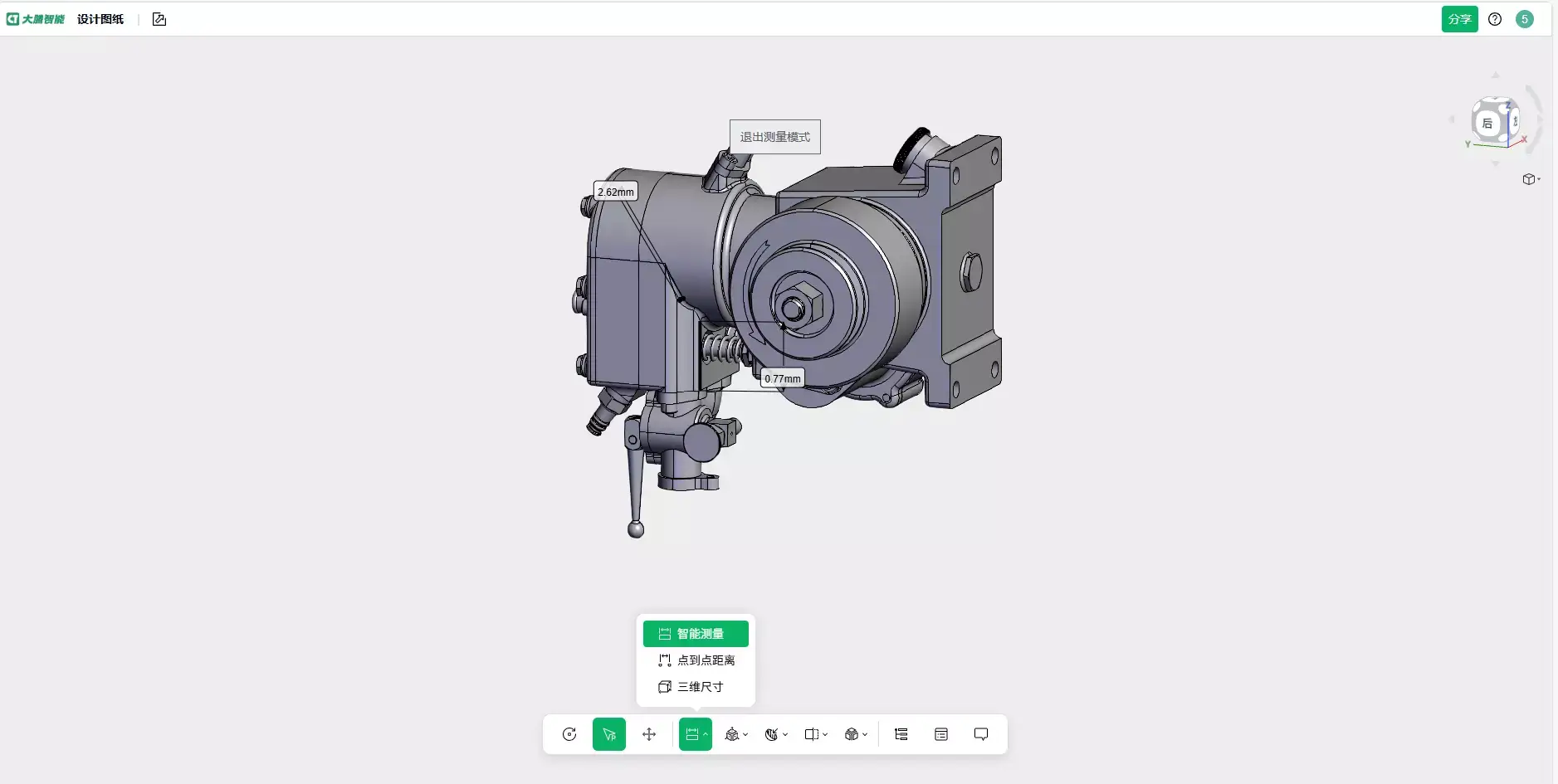Click the 分享 share button

click(x=1460, y=18)
